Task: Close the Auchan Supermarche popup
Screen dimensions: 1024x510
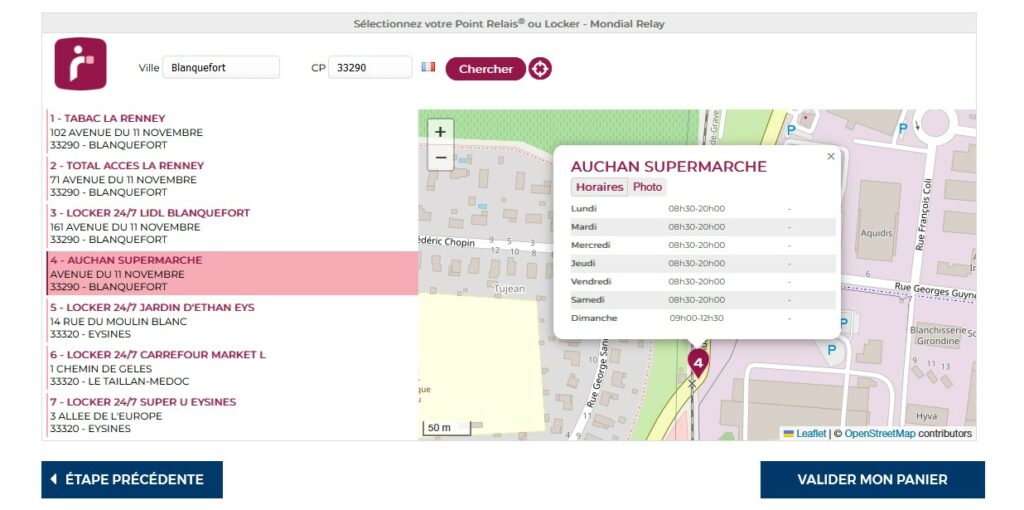Action: 831,156
